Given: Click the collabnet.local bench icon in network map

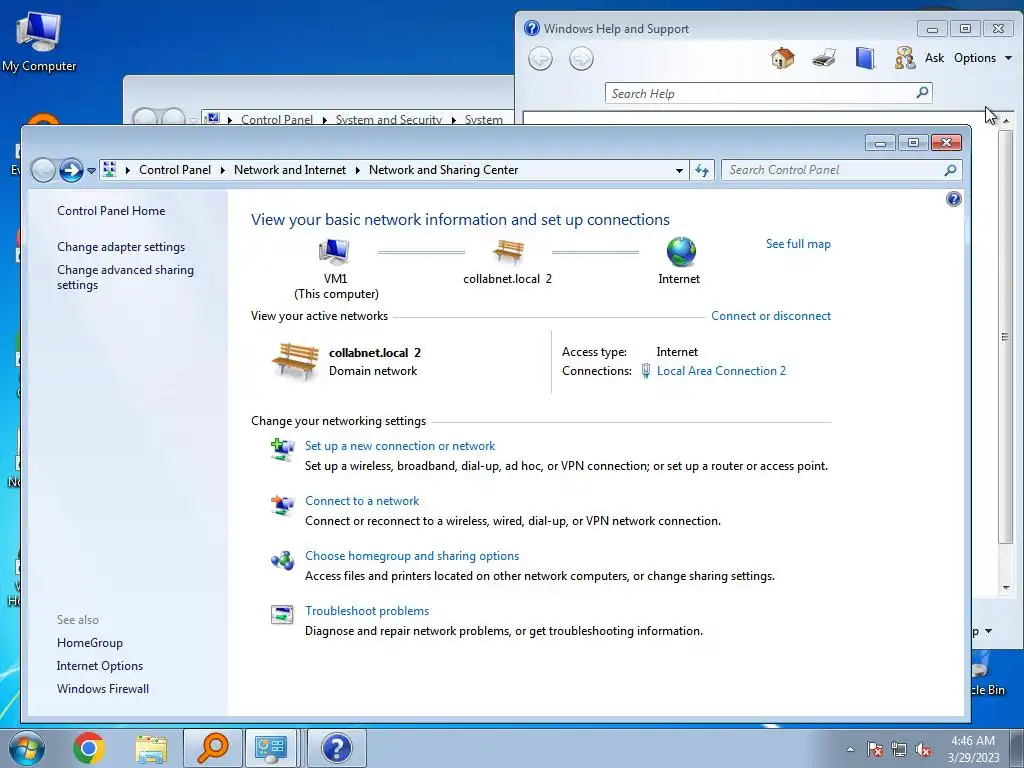Looking at the screenshot, I should click(508, 251).
